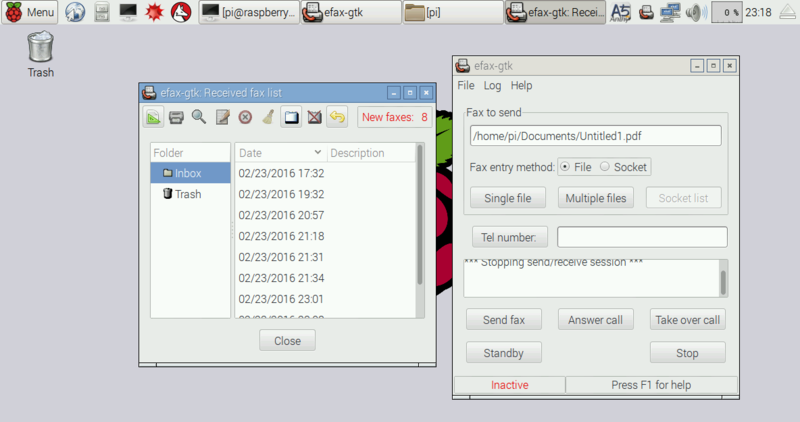Open the Log menu in efax-gtk

click(492, 85)
